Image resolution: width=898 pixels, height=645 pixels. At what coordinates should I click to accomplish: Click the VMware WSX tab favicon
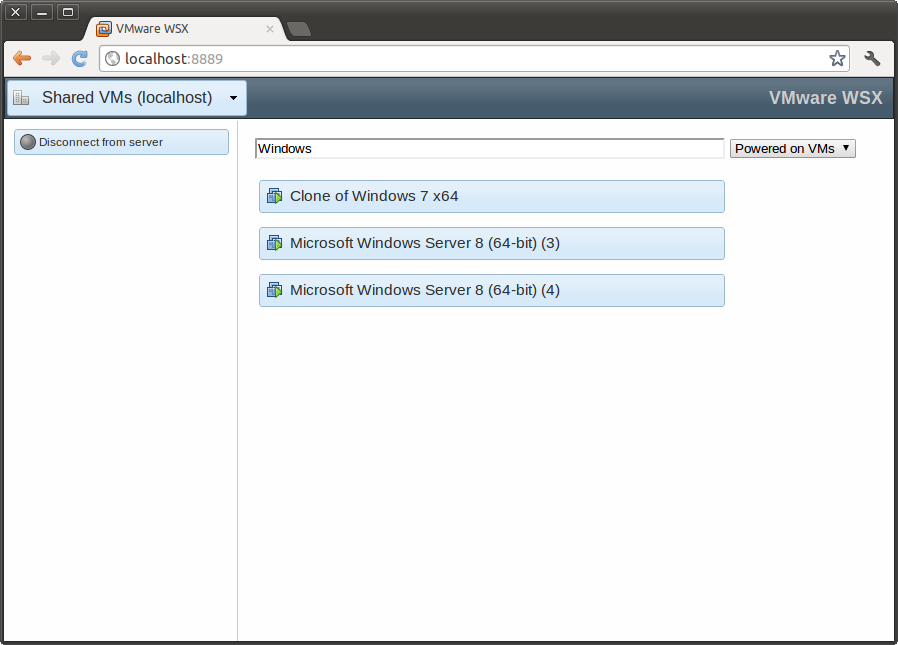104,29
